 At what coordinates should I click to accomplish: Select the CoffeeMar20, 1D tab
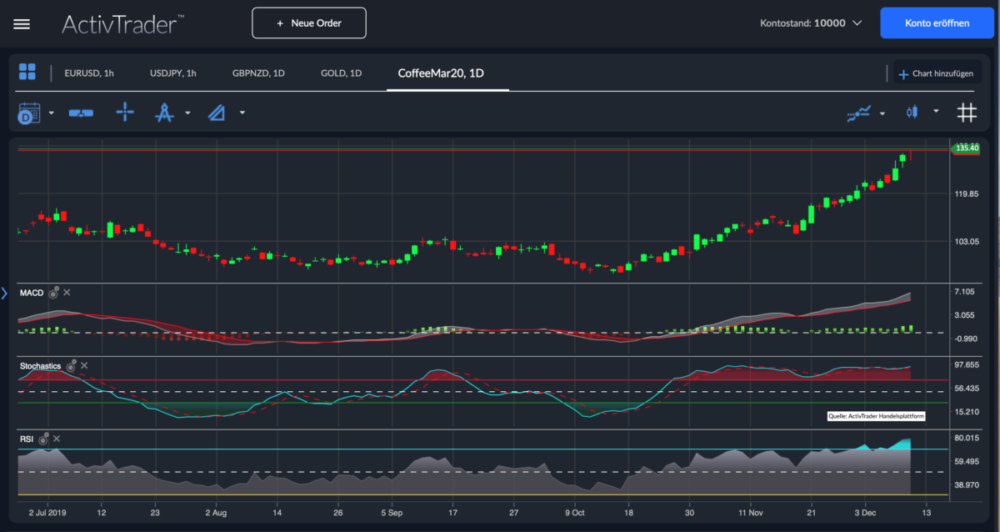coord(441,73)
